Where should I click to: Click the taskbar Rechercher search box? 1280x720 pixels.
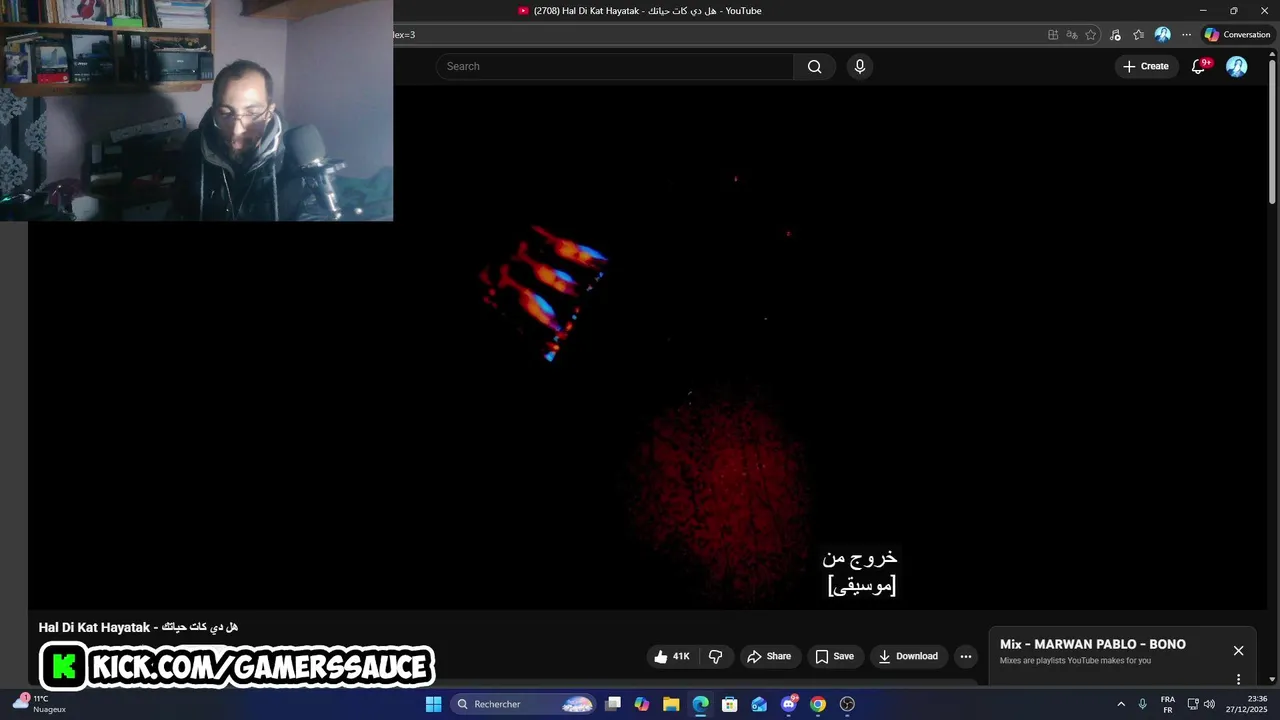click(x=524, y=704)
